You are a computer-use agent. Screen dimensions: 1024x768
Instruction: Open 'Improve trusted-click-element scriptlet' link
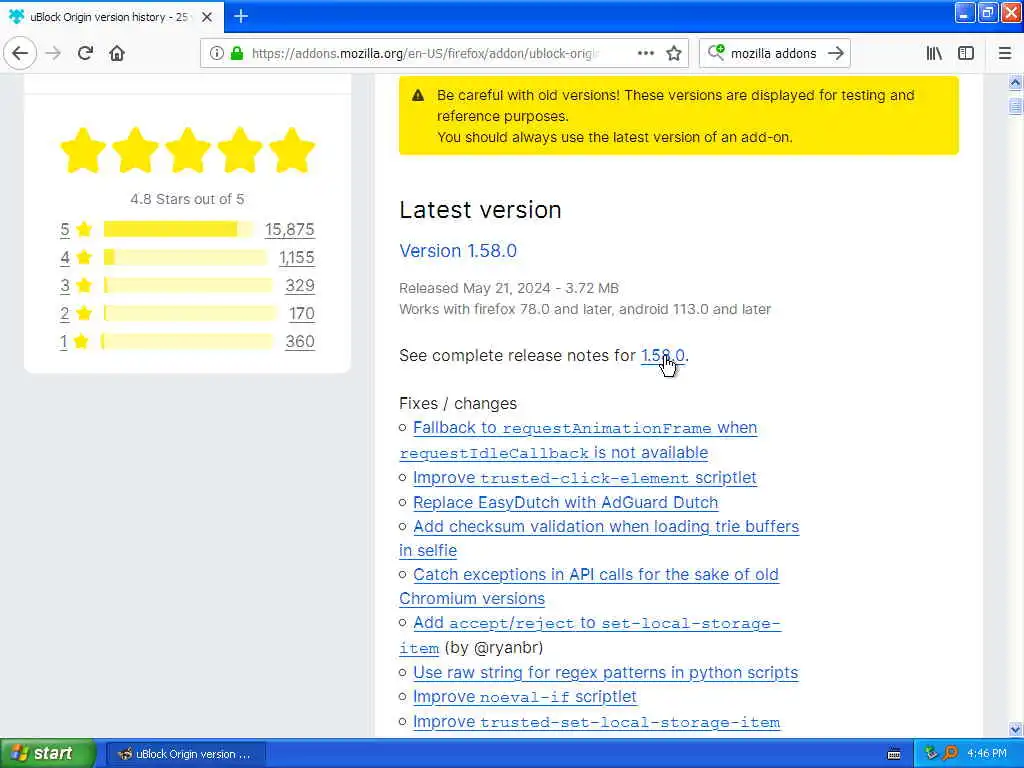coord(584,478)
